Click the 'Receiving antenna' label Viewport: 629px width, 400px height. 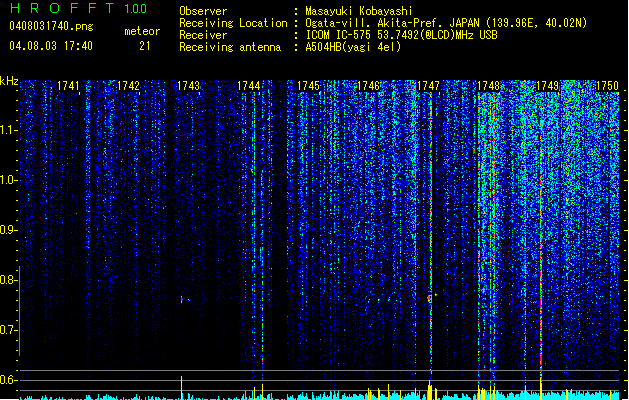[x=230, y=47]
